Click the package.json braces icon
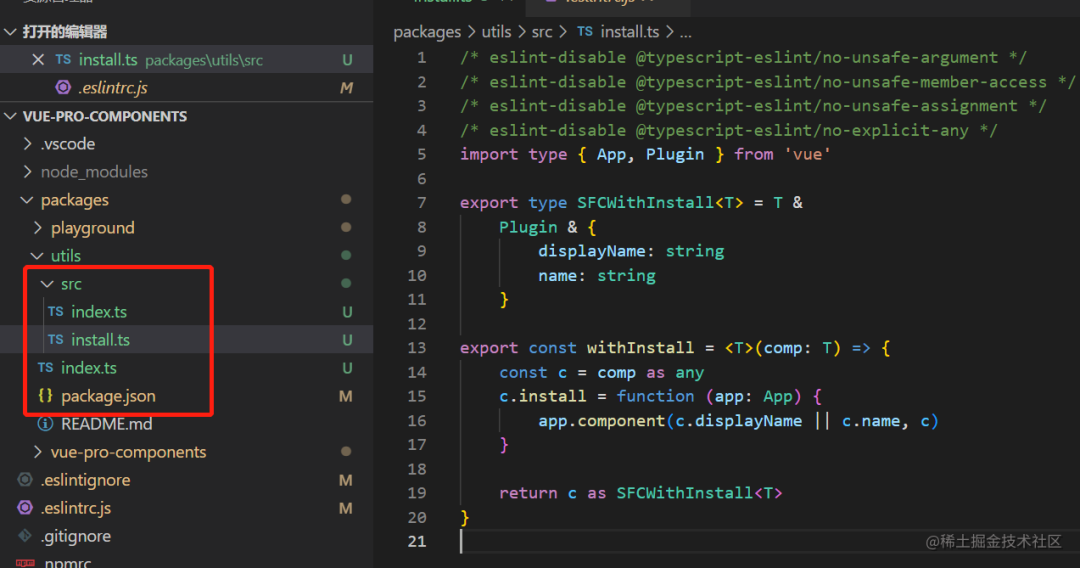Image resolution: width=1080 pixels, height=568 pixels. click(x=45, y=396)
